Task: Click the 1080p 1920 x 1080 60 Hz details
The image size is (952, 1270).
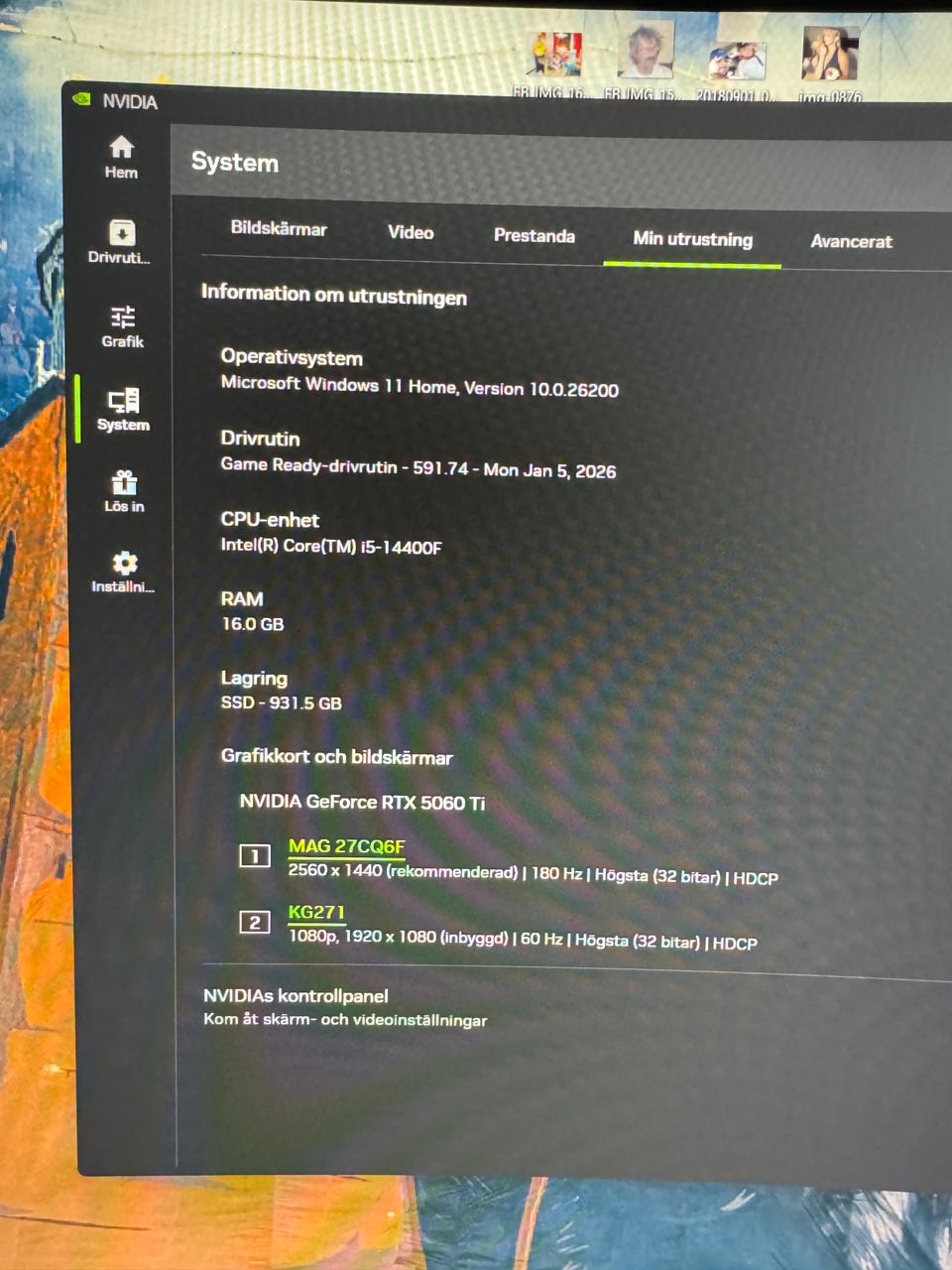Action: click(523, 939)
